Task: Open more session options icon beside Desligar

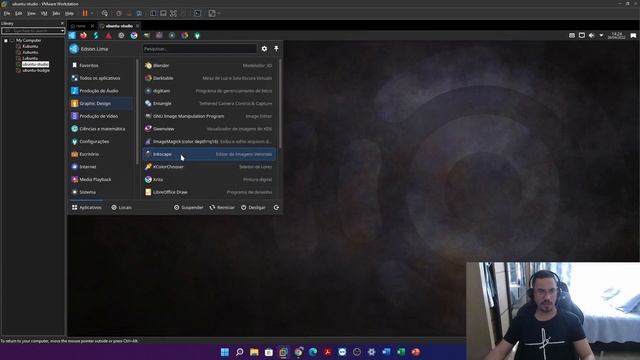Action: click(276, 207)
